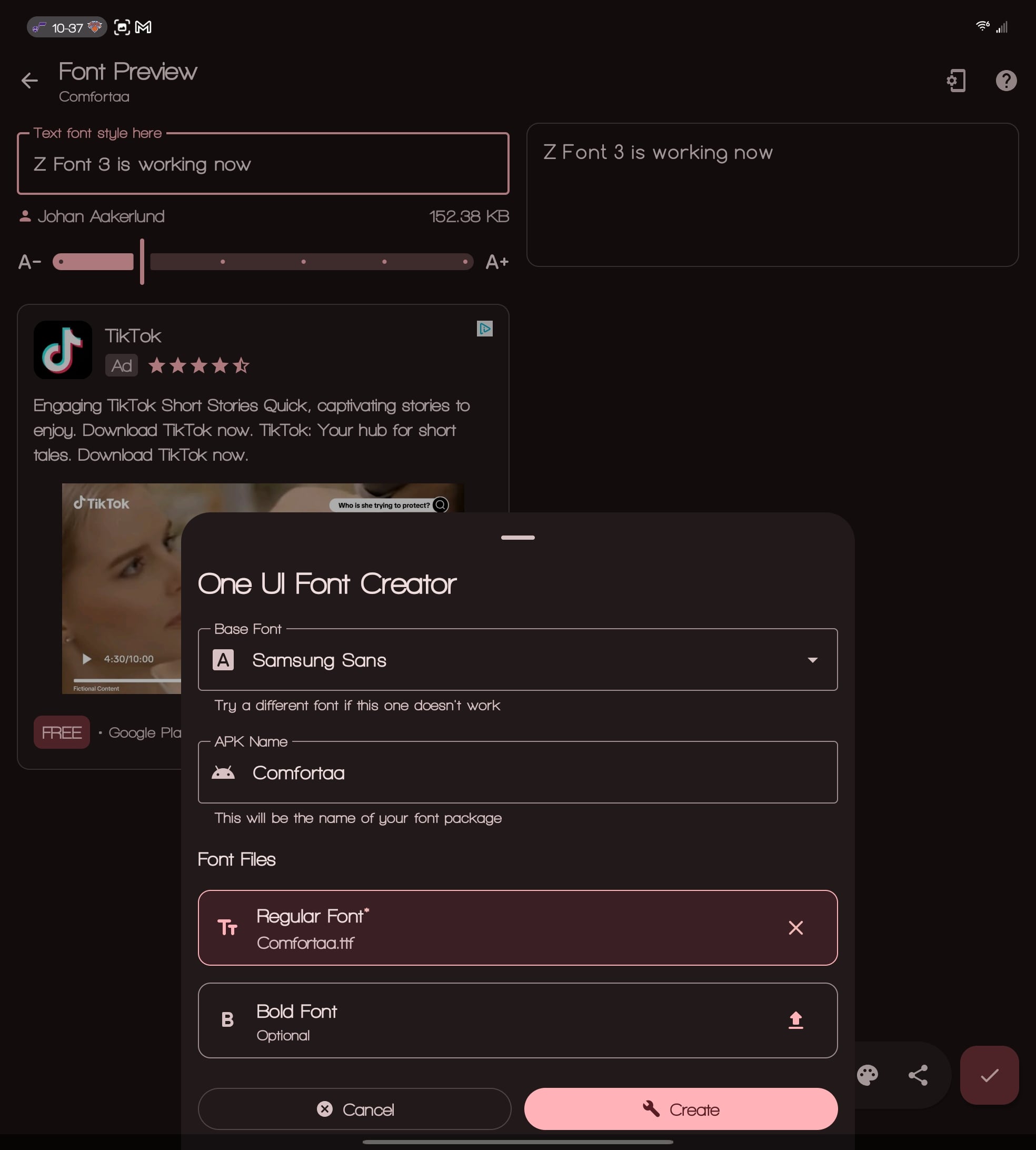The image size is (1036, 1150).
Task: Increase font size with A+ button
Action: click(496, 262)
